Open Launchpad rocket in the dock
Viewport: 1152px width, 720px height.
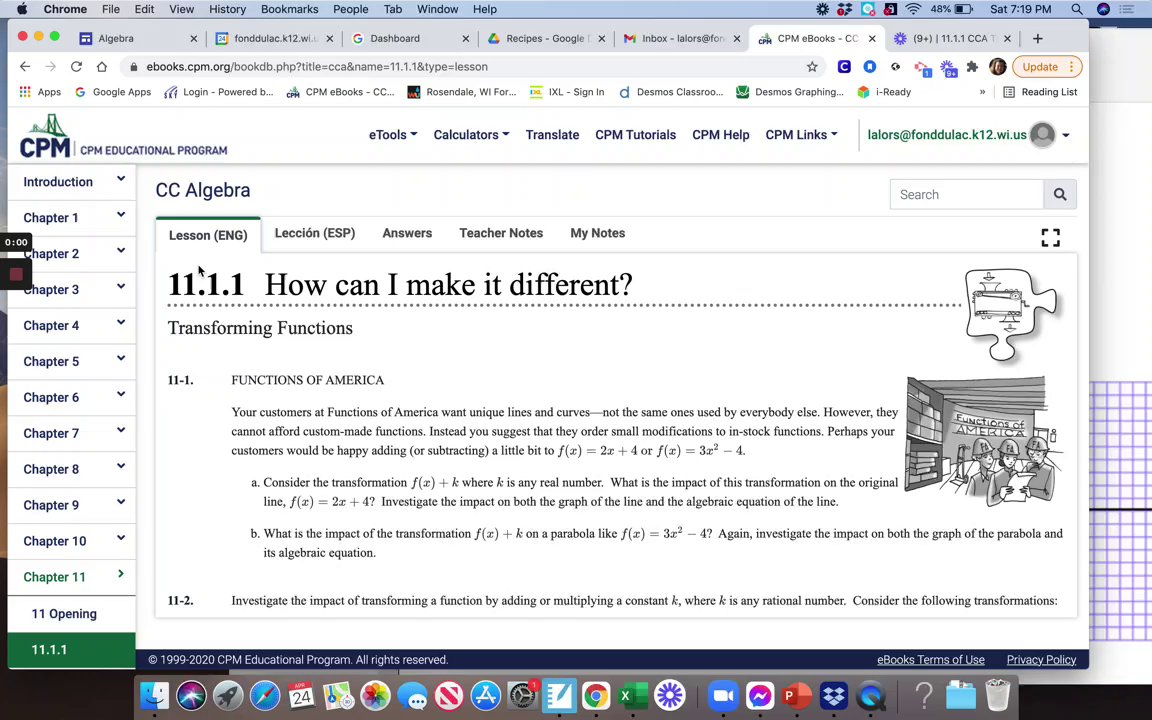[x=228, y=695]
